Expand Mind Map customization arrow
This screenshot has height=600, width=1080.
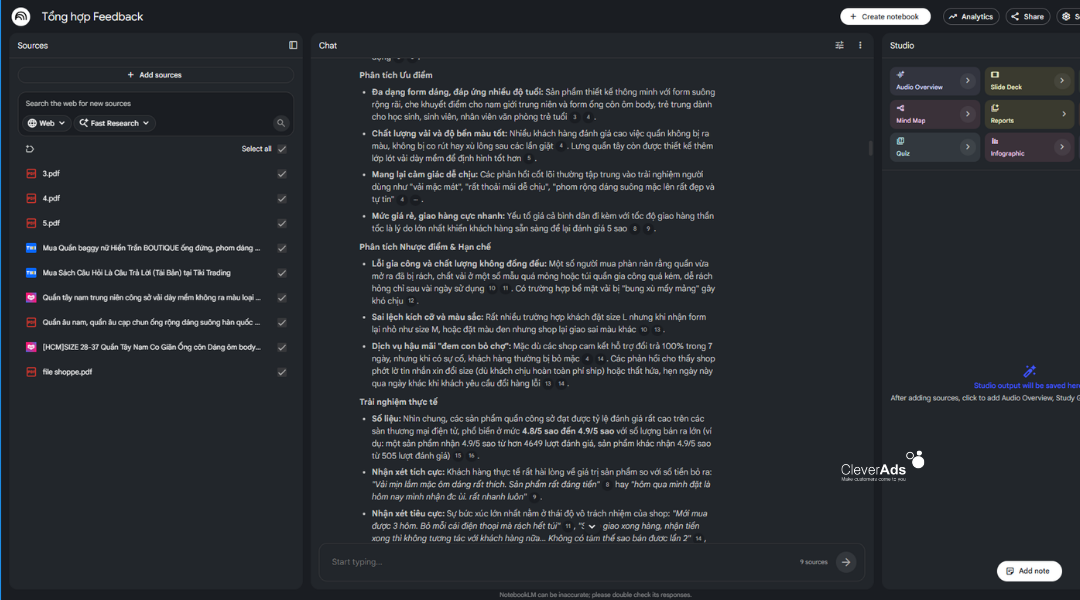pyautogui.click(x=967, y=114)
